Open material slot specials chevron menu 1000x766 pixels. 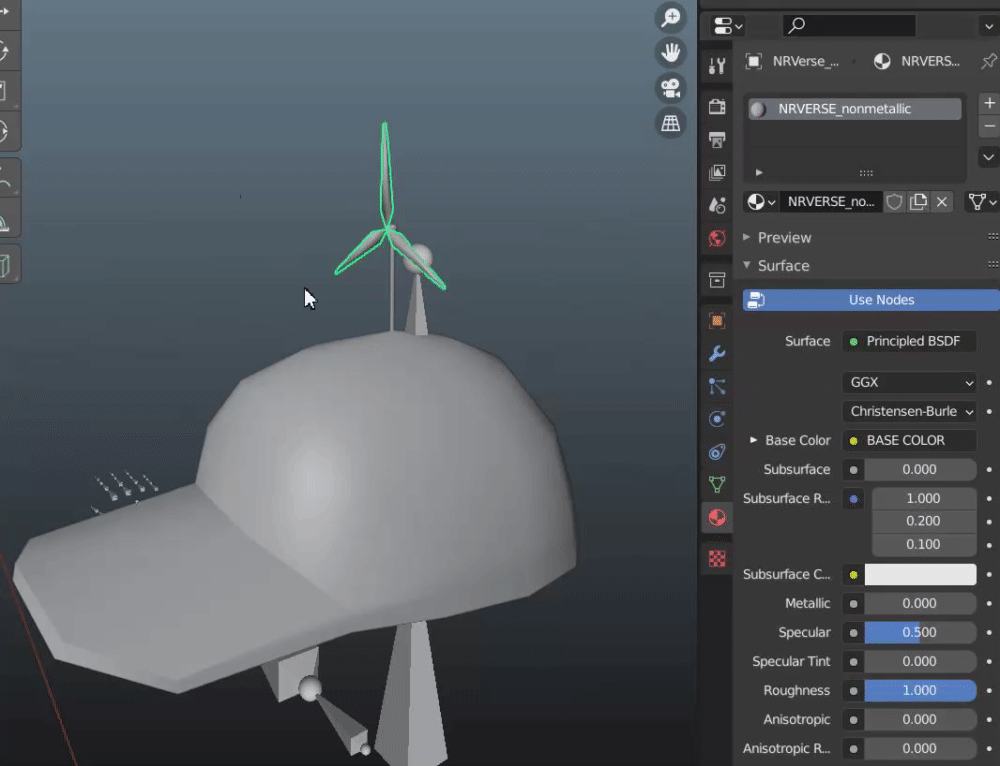pyautogui.click(x=989, y=157)
